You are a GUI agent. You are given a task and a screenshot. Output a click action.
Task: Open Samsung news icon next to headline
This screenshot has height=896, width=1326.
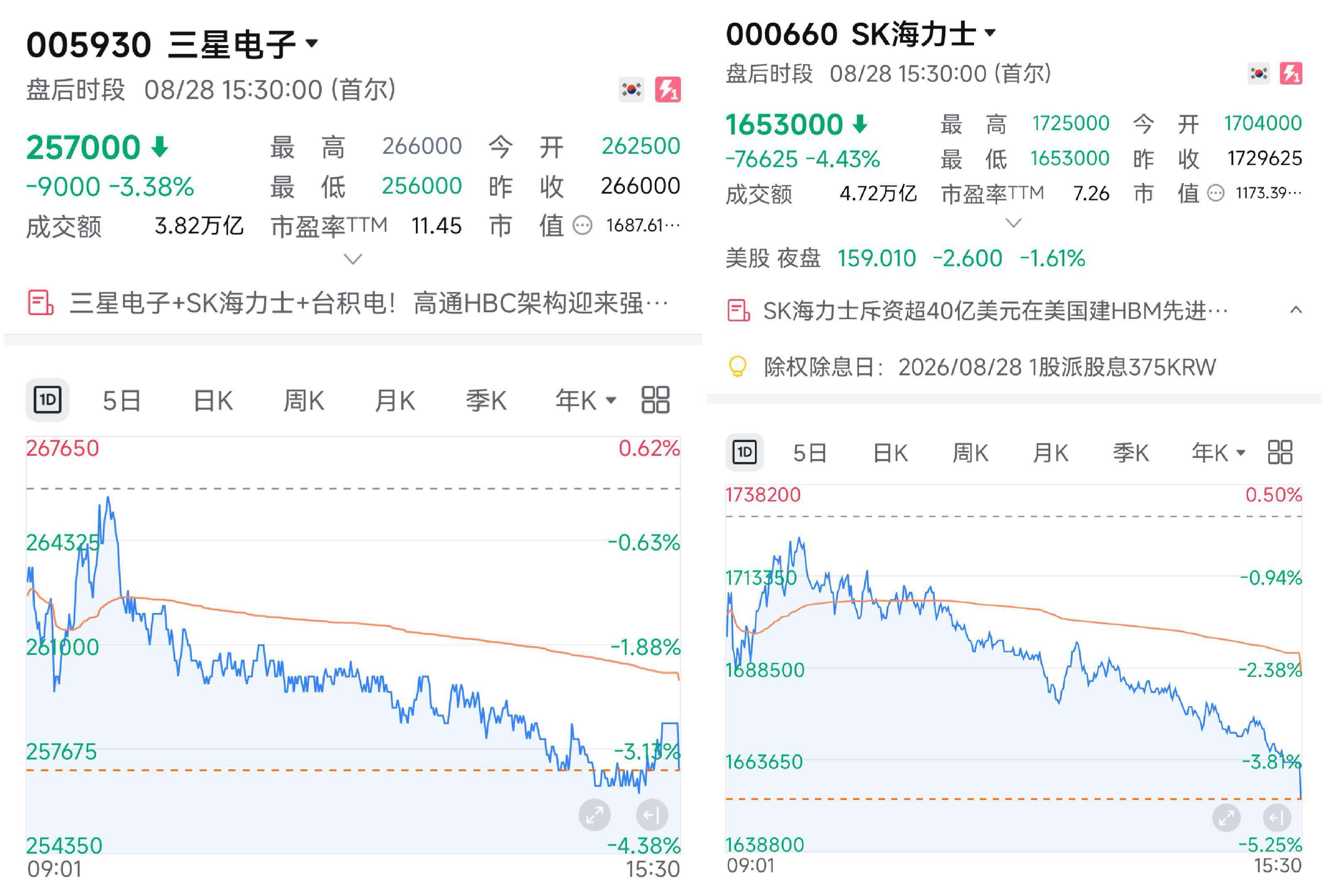pyautogui.click(x=41, y=302)
